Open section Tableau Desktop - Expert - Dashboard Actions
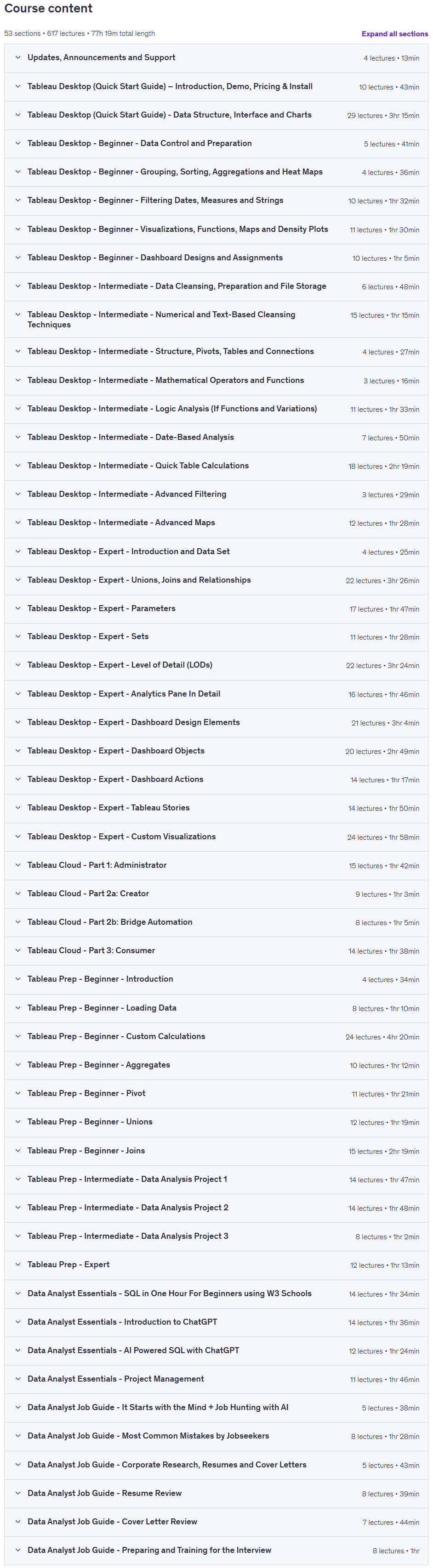The height and width of the screenshot is (1568, 433). click(216, 779)
